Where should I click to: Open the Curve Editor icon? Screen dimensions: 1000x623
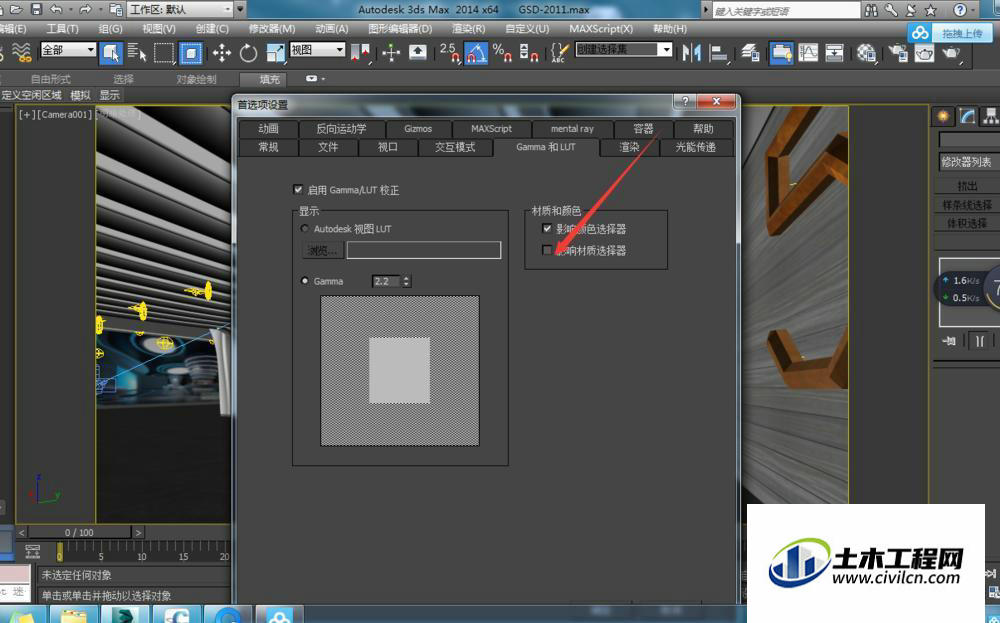[808, 53]
